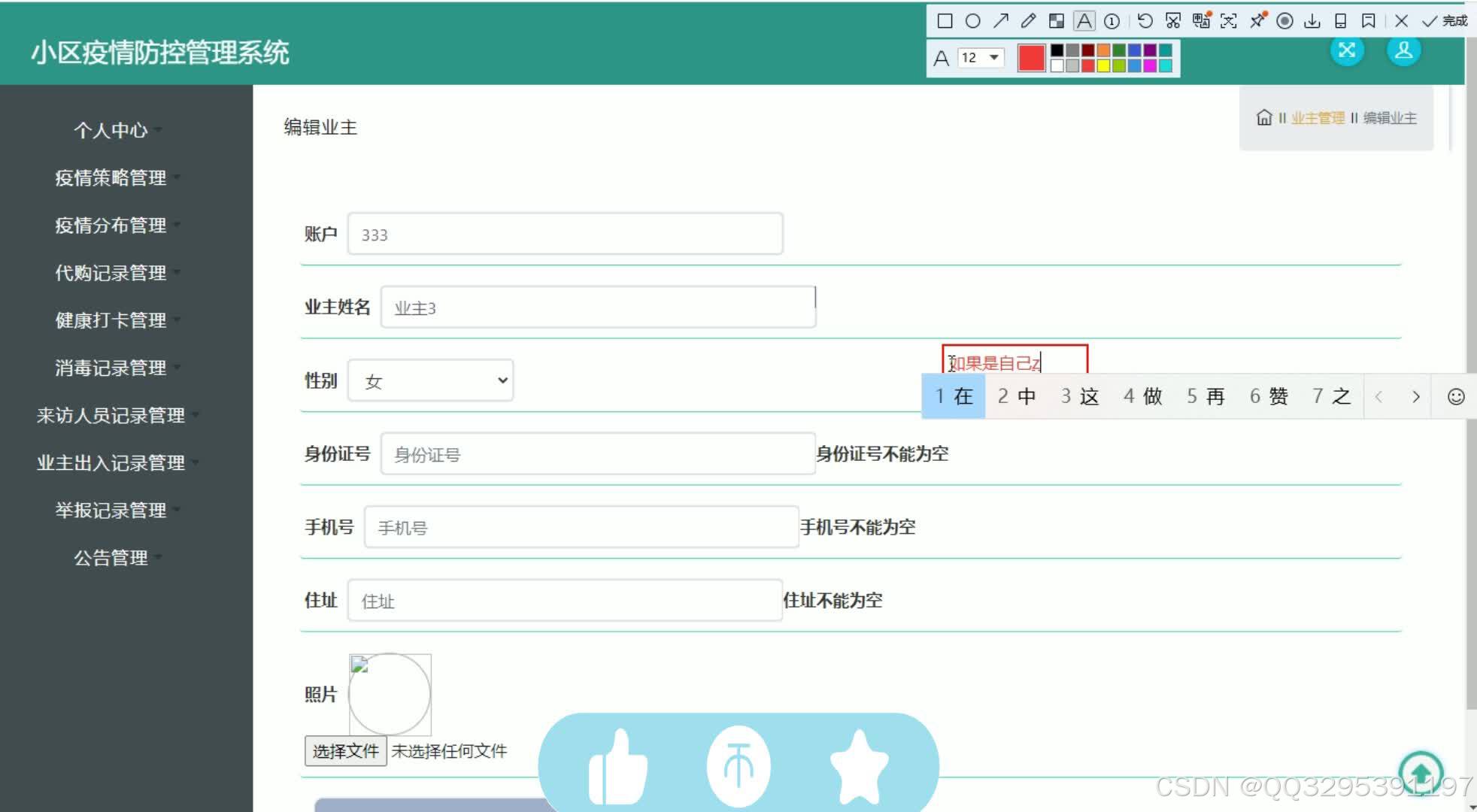
Task: Open the 性别 dropdown
Action: [430, 380]
